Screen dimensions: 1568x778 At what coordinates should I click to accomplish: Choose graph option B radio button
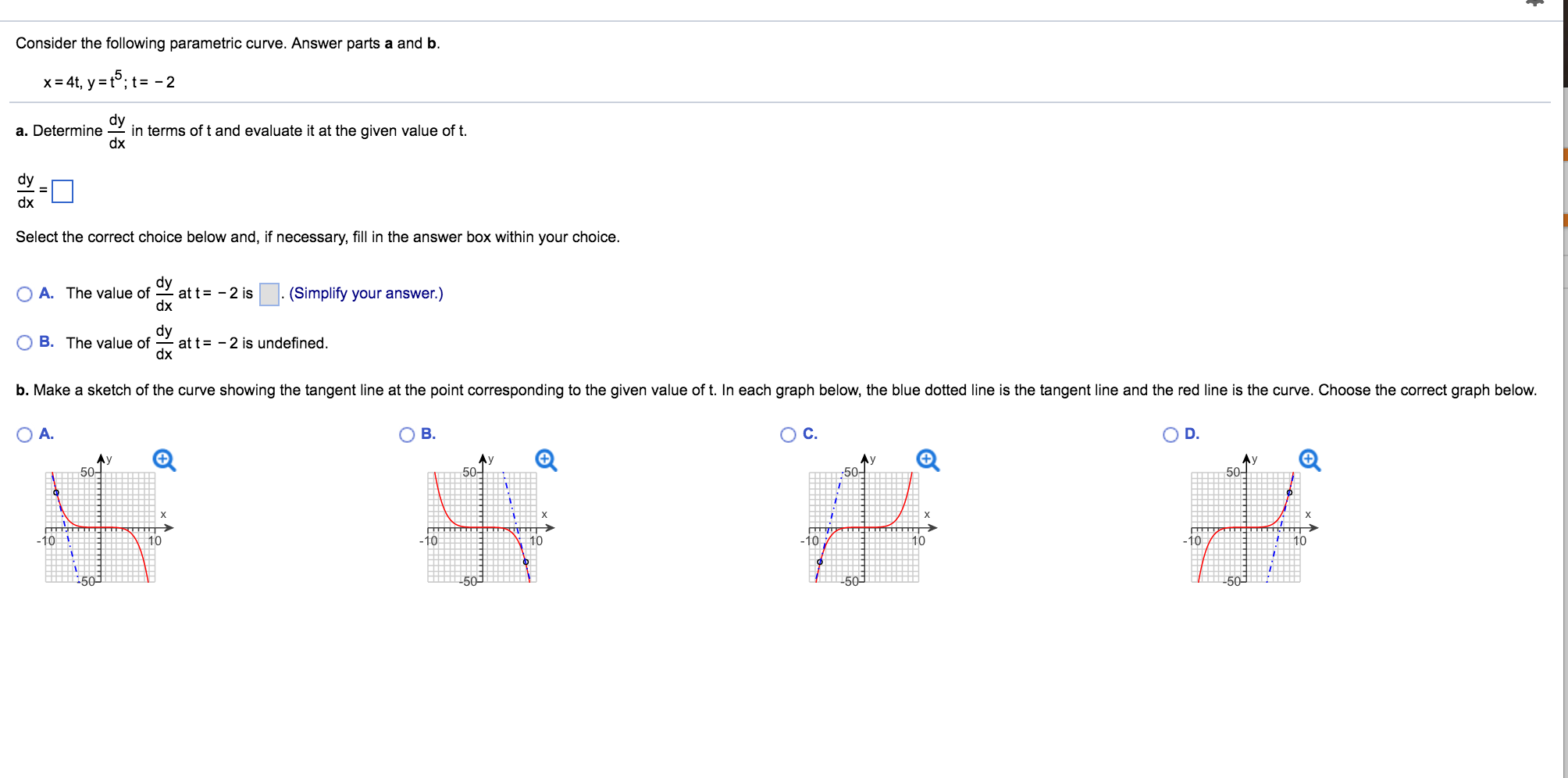click(407, 435)
